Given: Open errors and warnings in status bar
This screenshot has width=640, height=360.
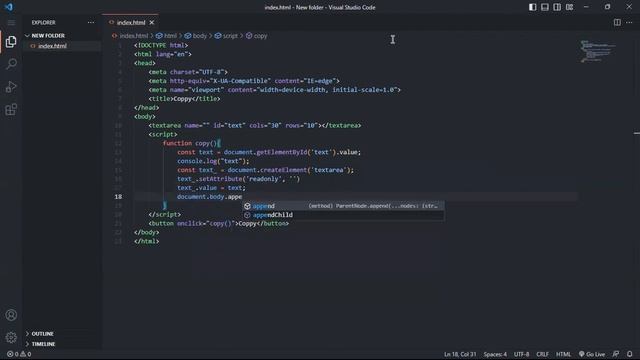Looking at the screenshot, I should pos(19,354).
